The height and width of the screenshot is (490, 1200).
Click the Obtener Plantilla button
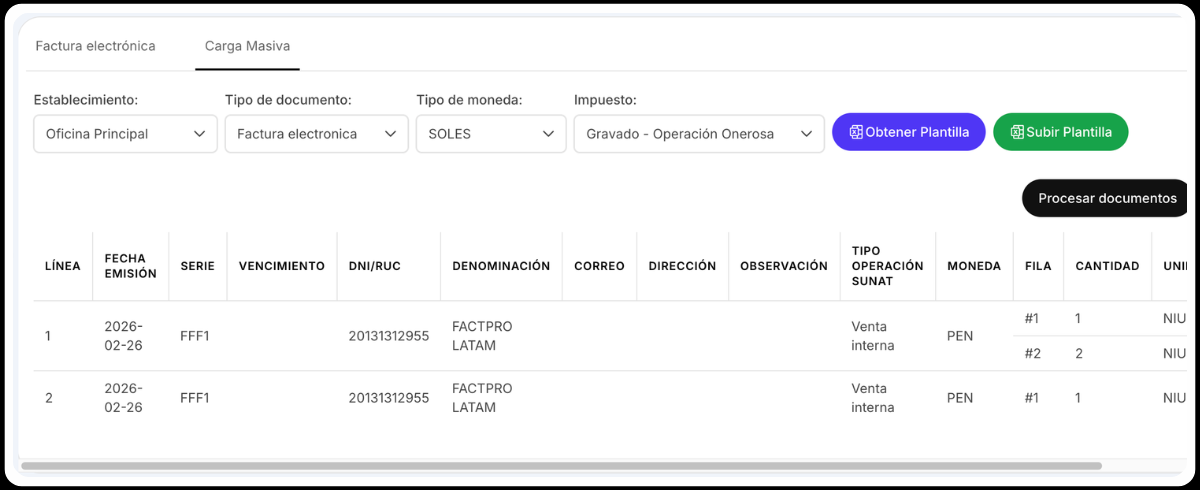(908, 132)
